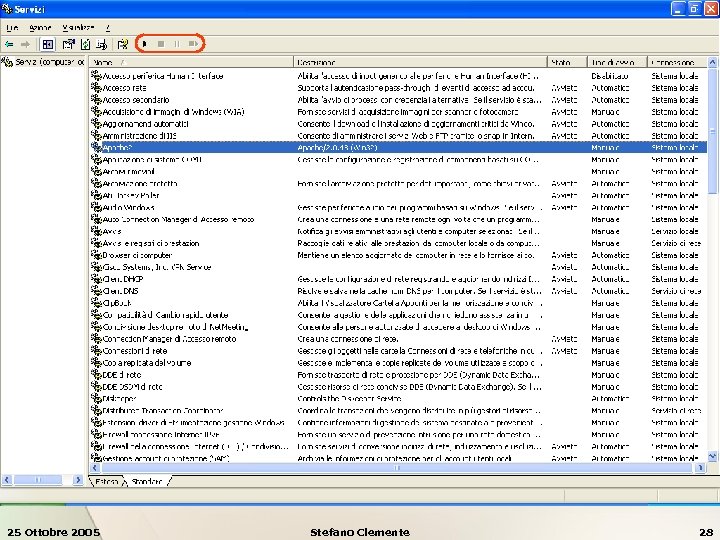This screenshot has height=540, width=720.
Task: Click the gear icon of Client DNS
Action: (x=96, y=290)
